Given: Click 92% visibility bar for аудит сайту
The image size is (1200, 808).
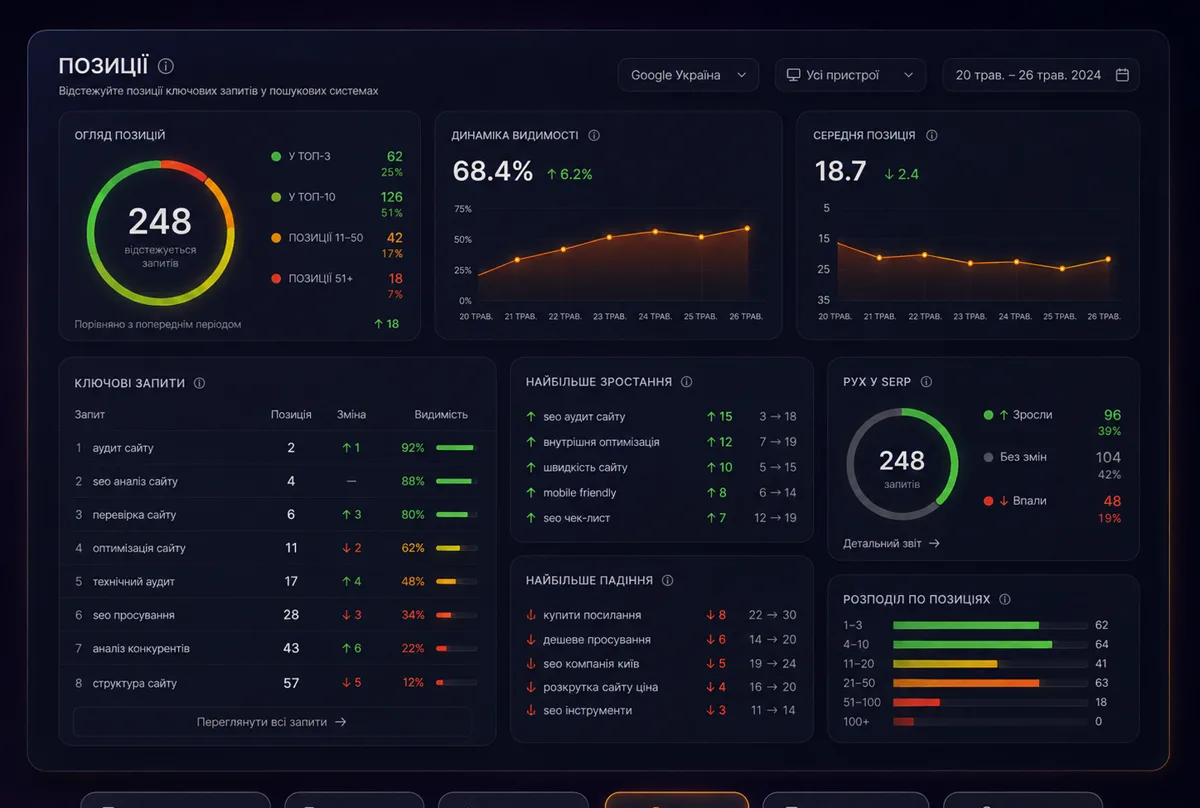Looking at the screenshot, I should (x=456, y=448).
